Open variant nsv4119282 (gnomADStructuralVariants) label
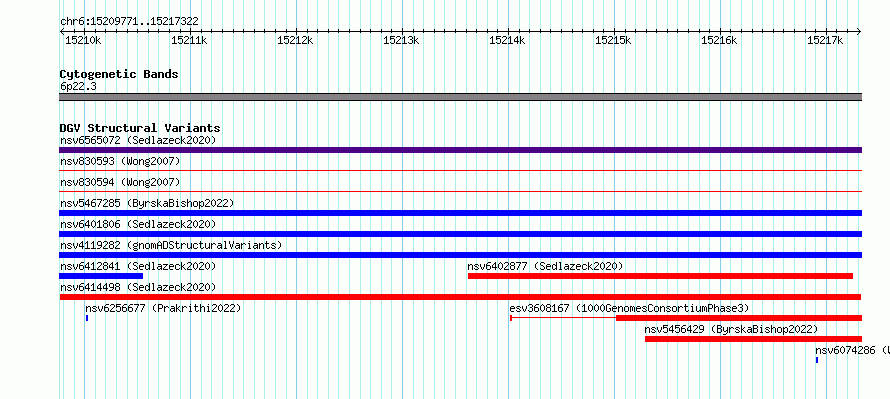 point(171,245)
